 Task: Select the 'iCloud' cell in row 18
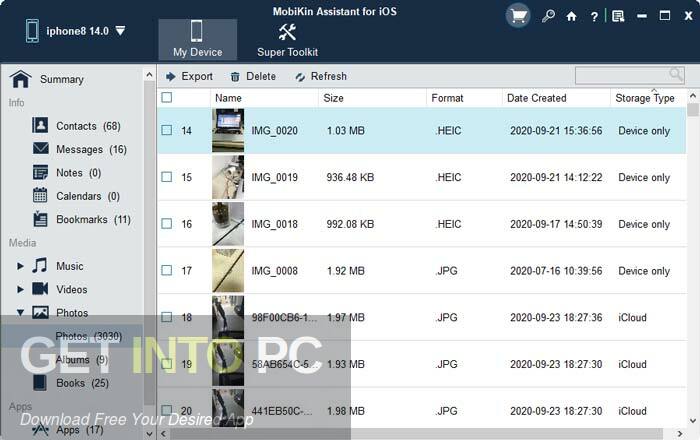coord(632,317)
